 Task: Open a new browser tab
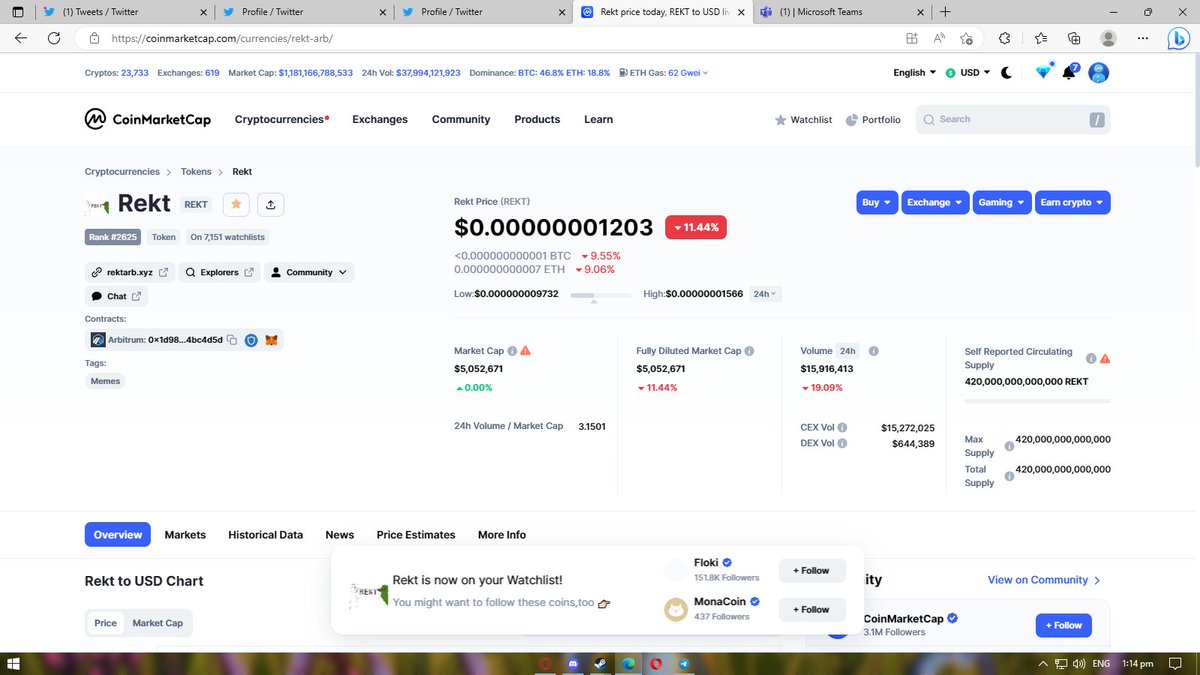click(x=945, y=12)
